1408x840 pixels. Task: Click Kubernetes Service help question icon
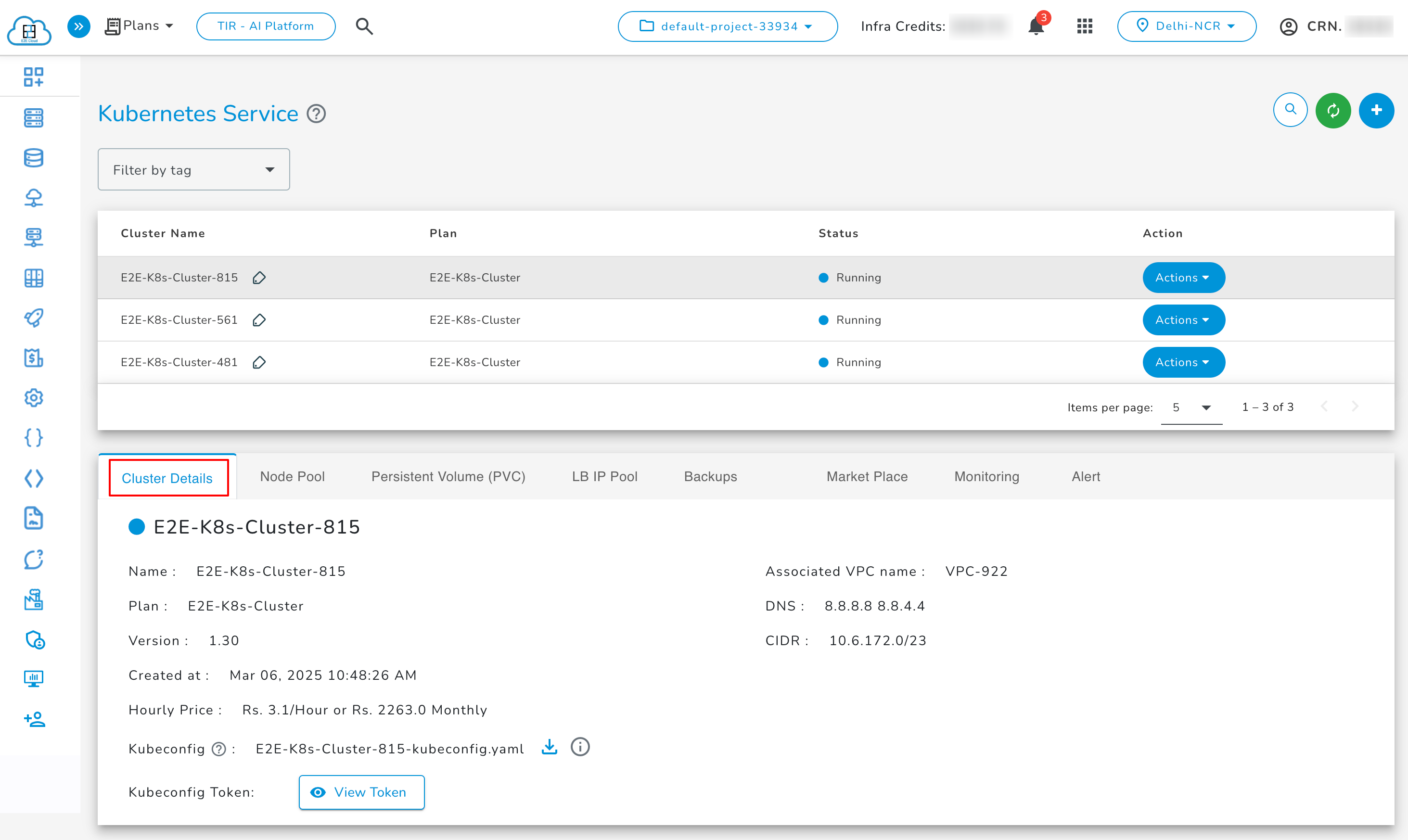point(316,114)
